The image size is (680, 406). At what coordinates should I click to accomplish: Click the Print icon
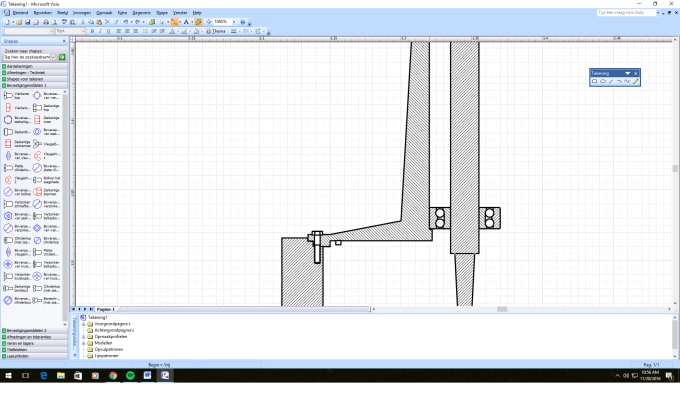(x=46, y=22)
